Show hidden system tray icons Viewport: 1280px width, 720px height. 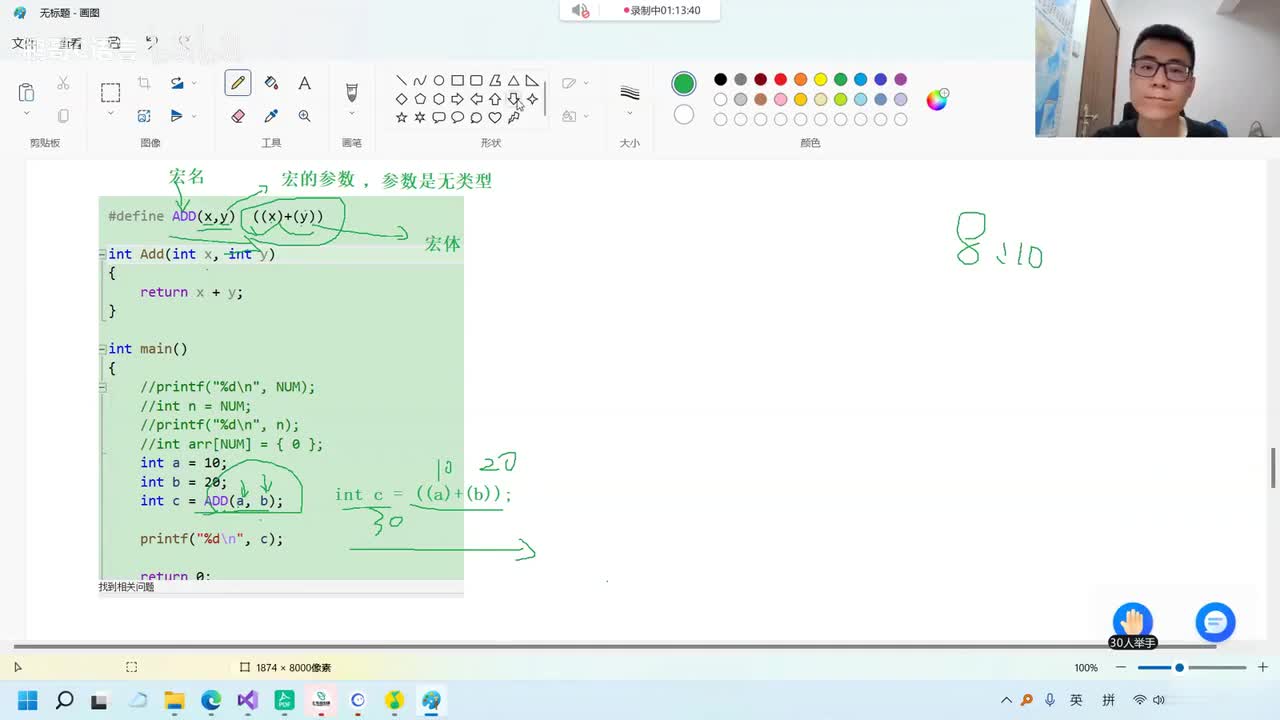click(x=1005, y=700)
